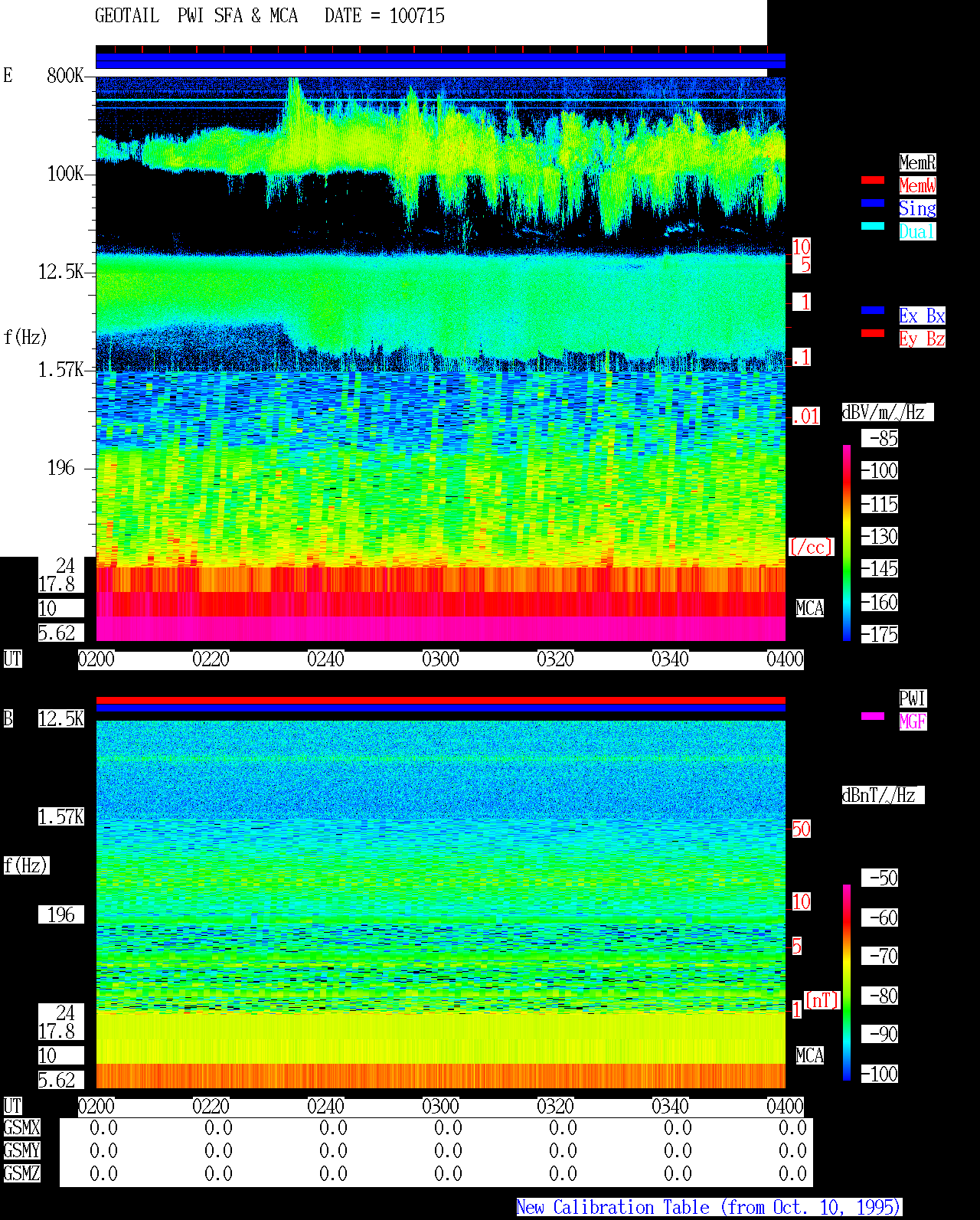Select the PWI legend label
Image resolution: width=980 pixels, height=1220 pixels.
[913, 698]
